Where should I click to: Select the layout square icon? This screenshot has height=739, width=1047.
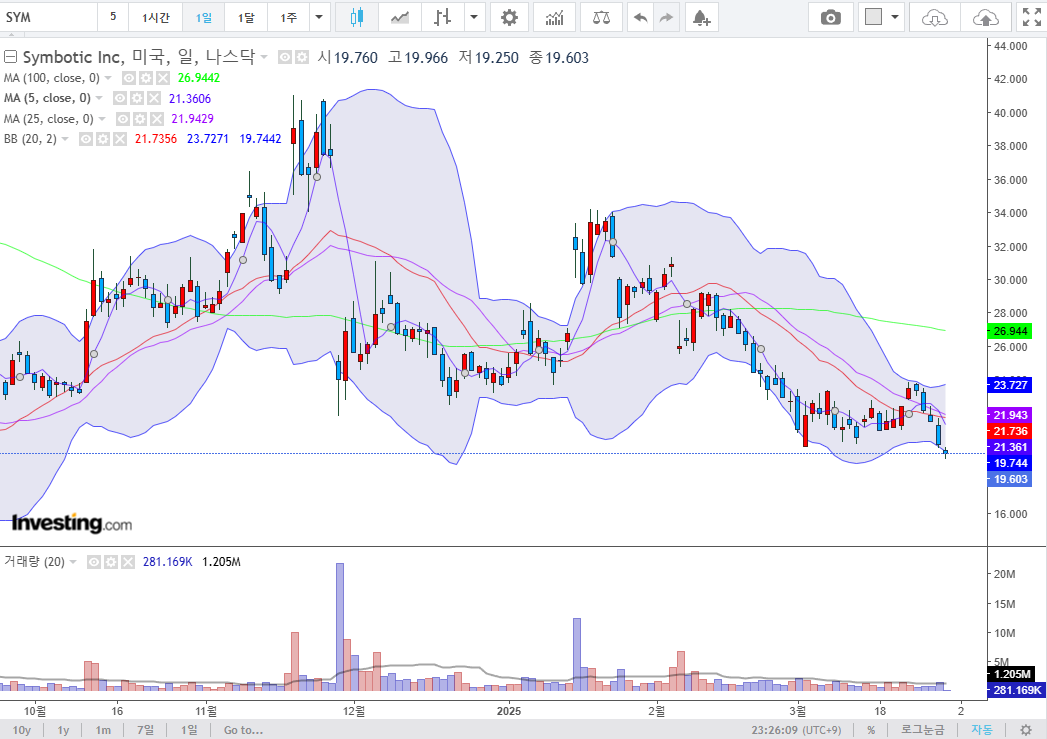[x=873, y=17]
